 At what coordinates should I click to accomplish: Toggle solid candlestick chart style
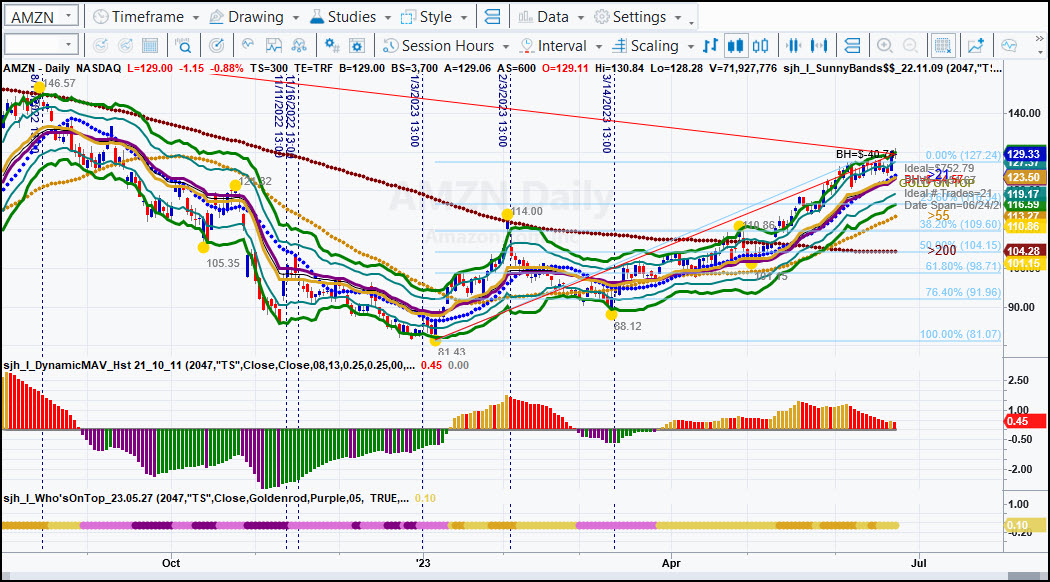tap(735, 46)
